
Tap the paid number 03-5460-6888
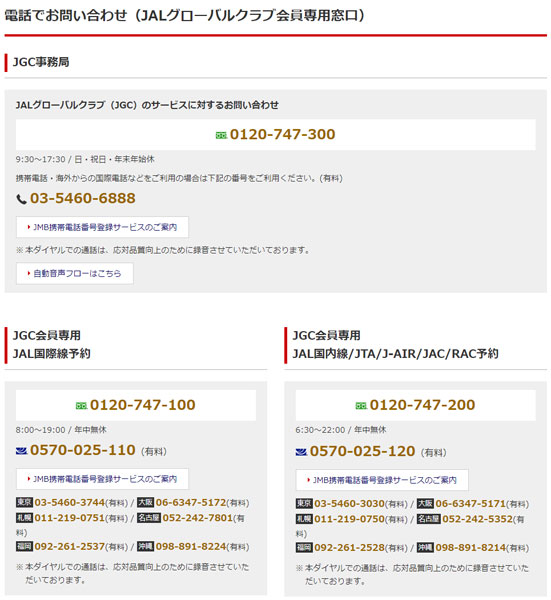tap(83, 199)
